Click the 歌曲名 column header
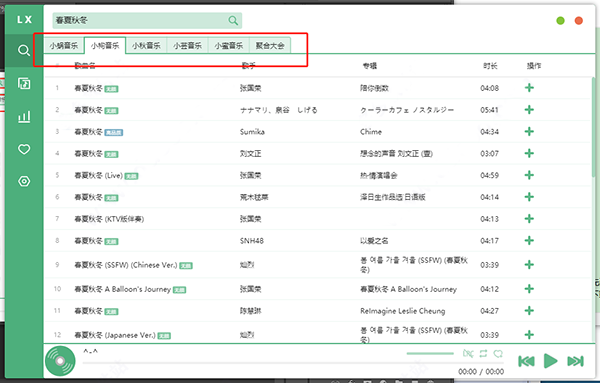The width and height of the screenshot is (600, 383). pyautogui.click(x=85, y=66)
